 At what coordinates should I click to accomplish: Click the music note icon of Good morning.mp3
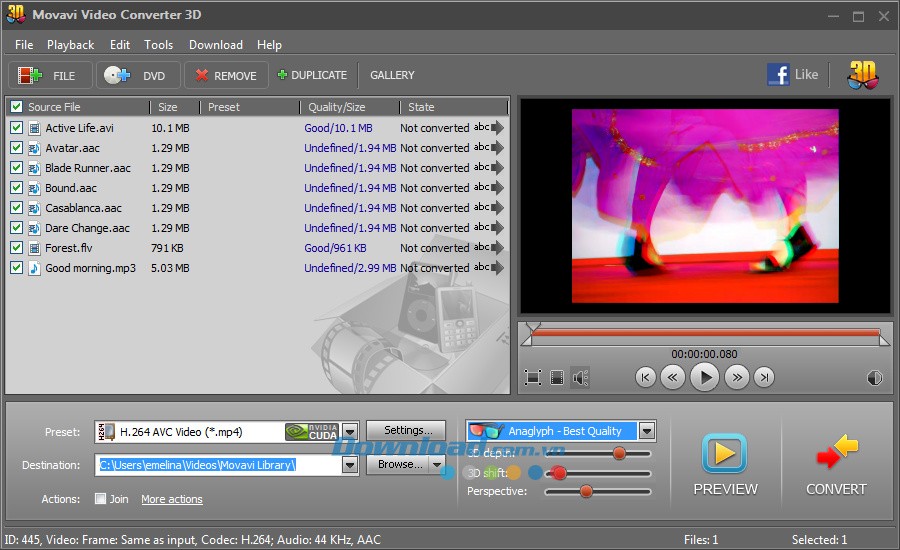(34, 268)
